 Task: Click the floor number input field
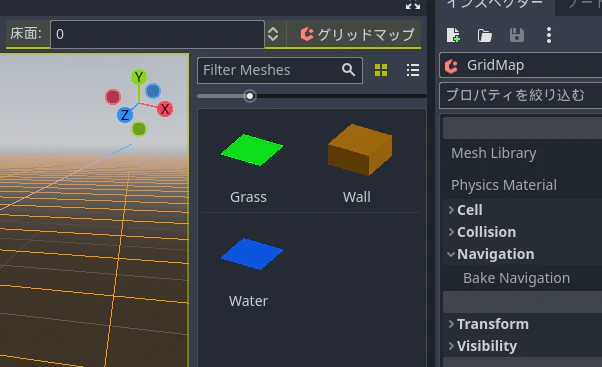[157, 34]
